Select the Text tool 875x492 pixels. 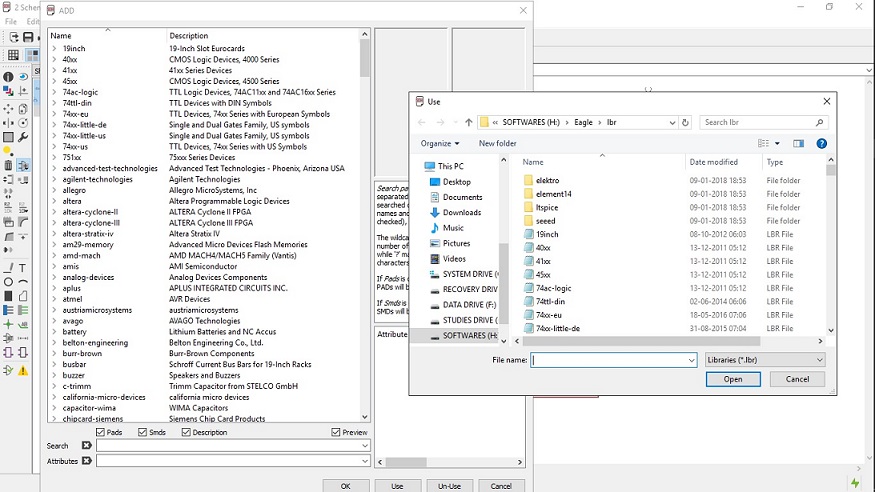[x=23, y=268]
